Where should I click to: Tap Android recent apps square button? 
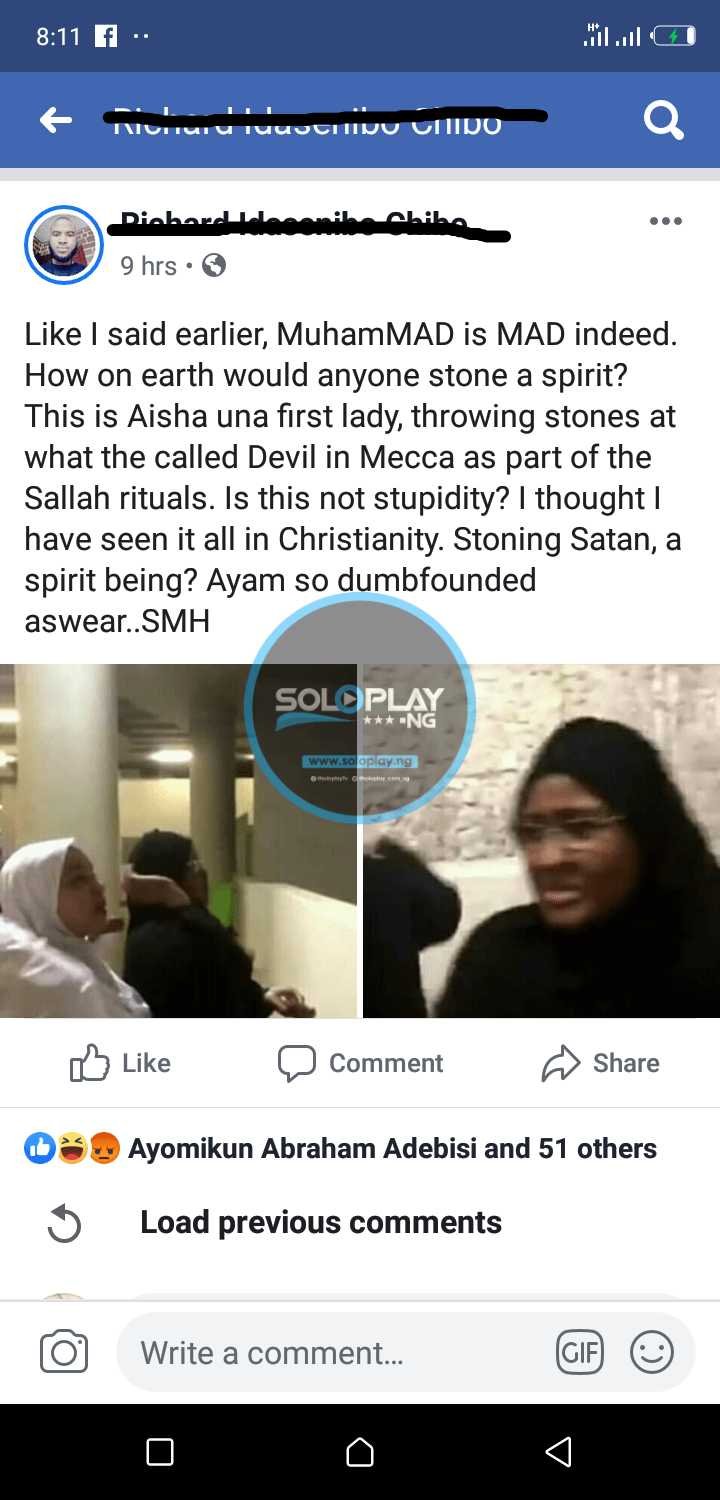(x=160, y=1452)
